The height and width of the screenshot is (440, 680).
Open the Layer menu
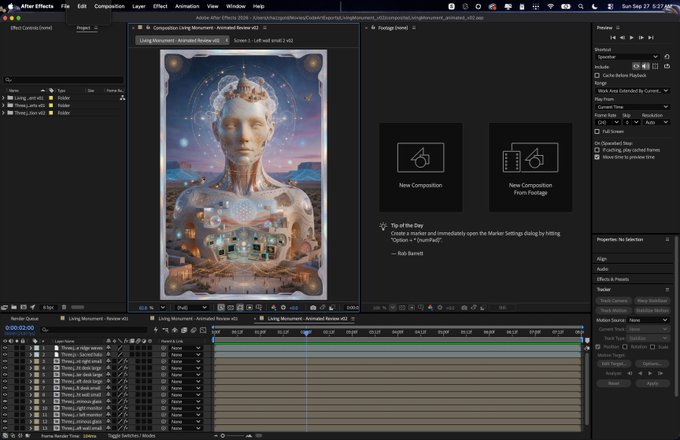(139, 6)
